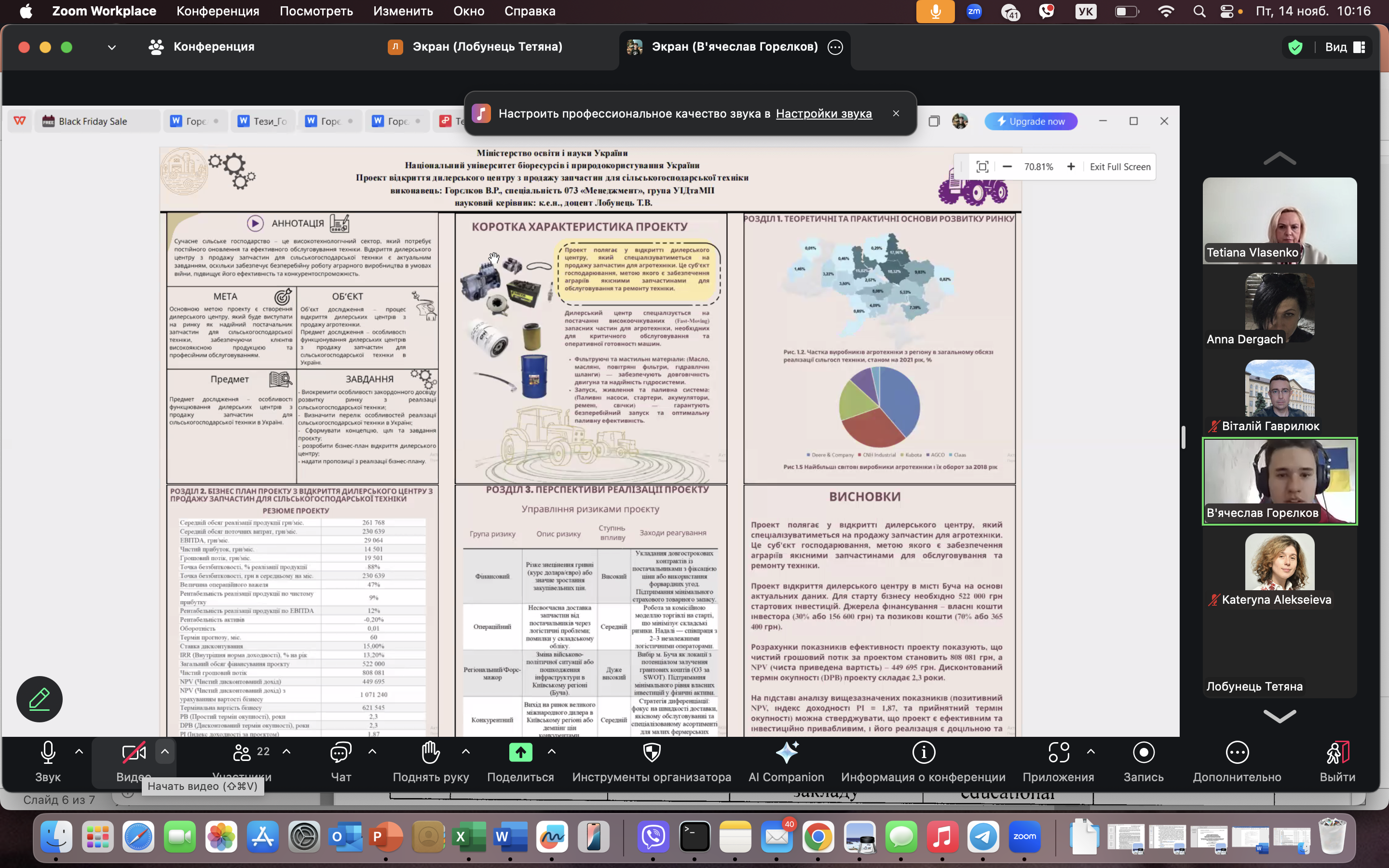
Task: Click the Настройки звука link
Action: coord(823,114)
